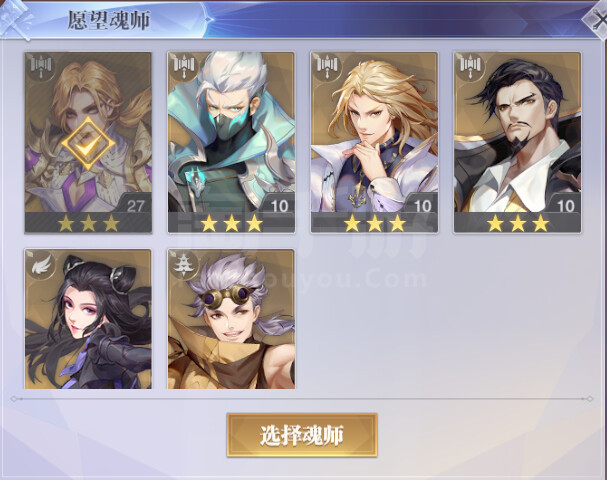Click class icon on masked hero card
Viewport: 607px width, 480px height.
[184, 66]
